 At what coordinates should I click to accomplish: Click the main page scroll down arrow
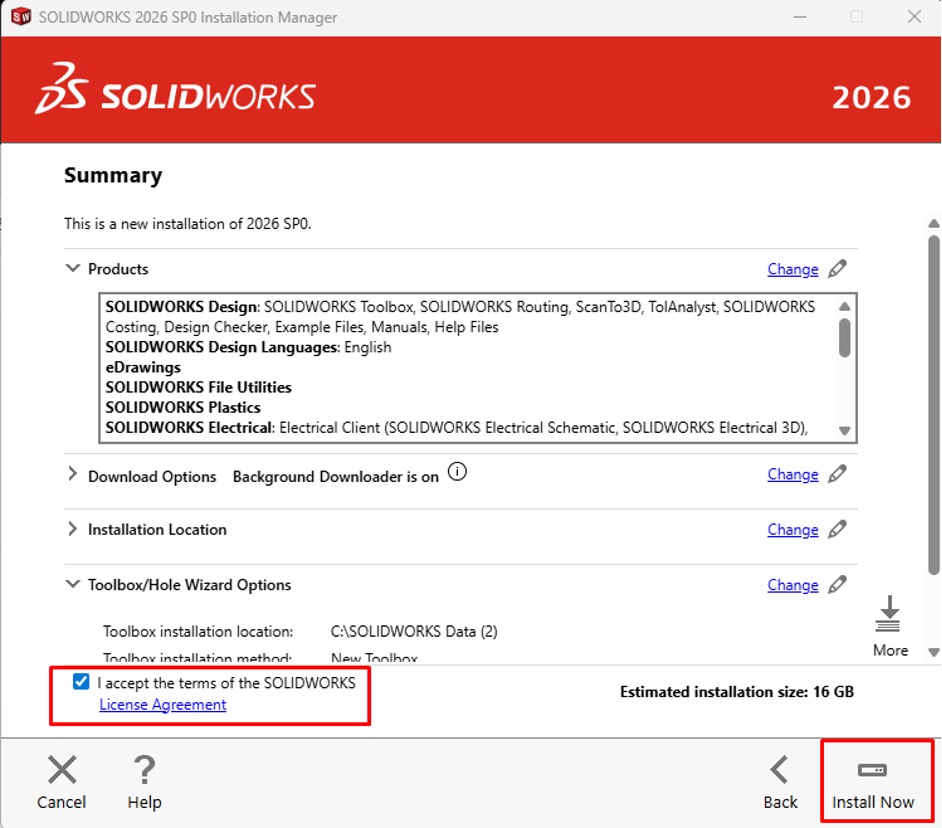coord(934,653)
